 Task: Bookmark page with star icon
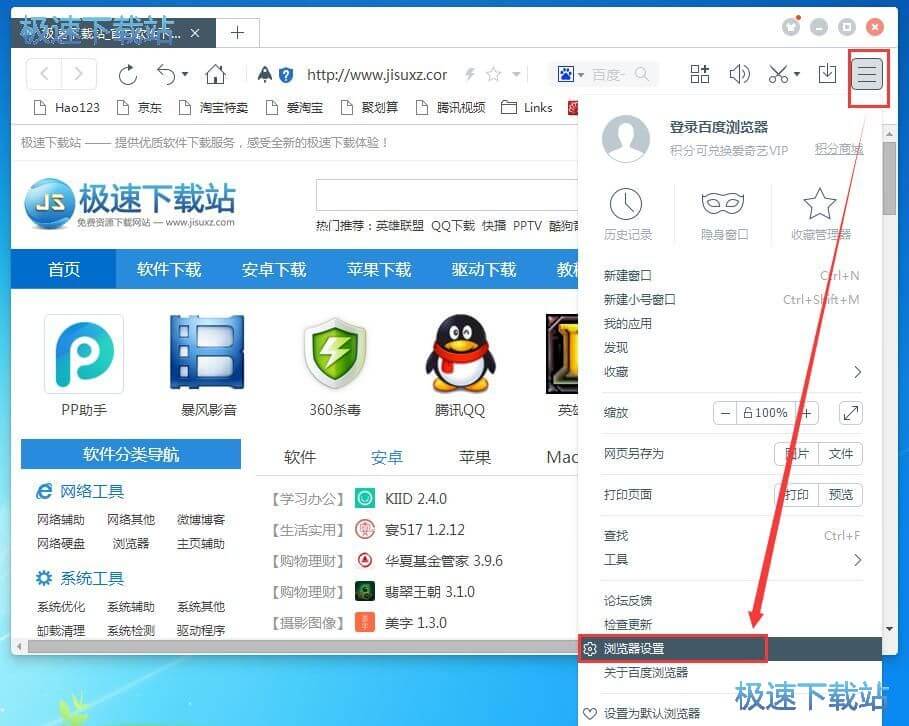493,74
